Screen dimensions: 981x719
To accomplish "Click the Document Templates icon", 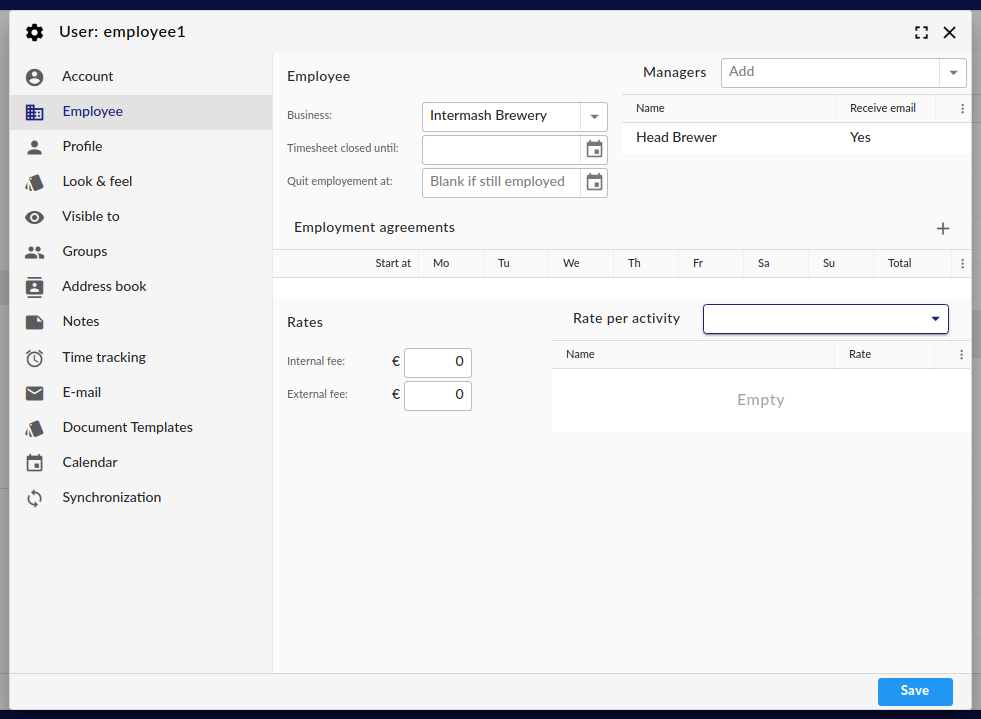I will [x=34, y=428].
